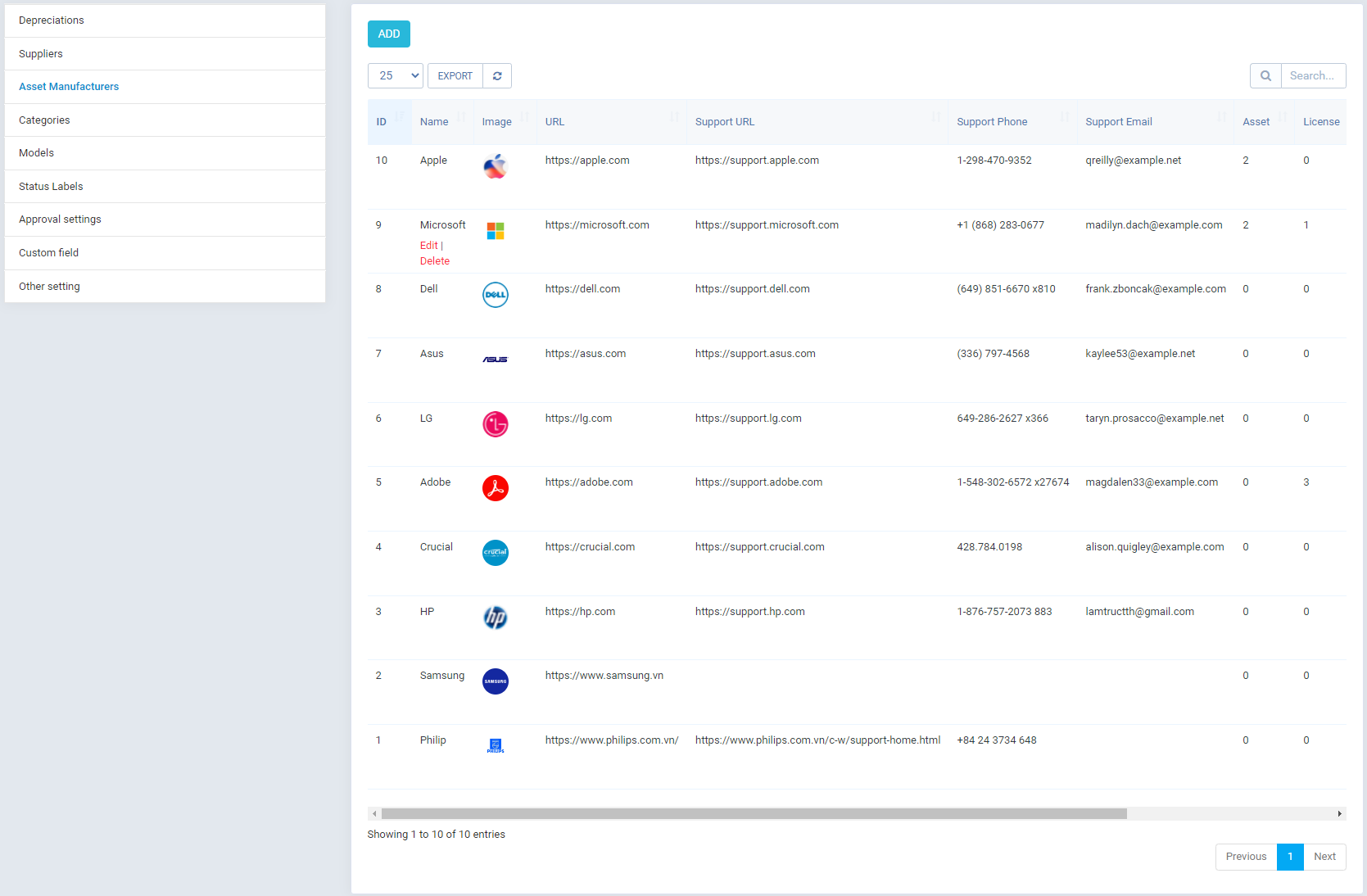Click the horizontal table scrollbar
This screenshot has height=896, width=1367.
pos(754,814)
